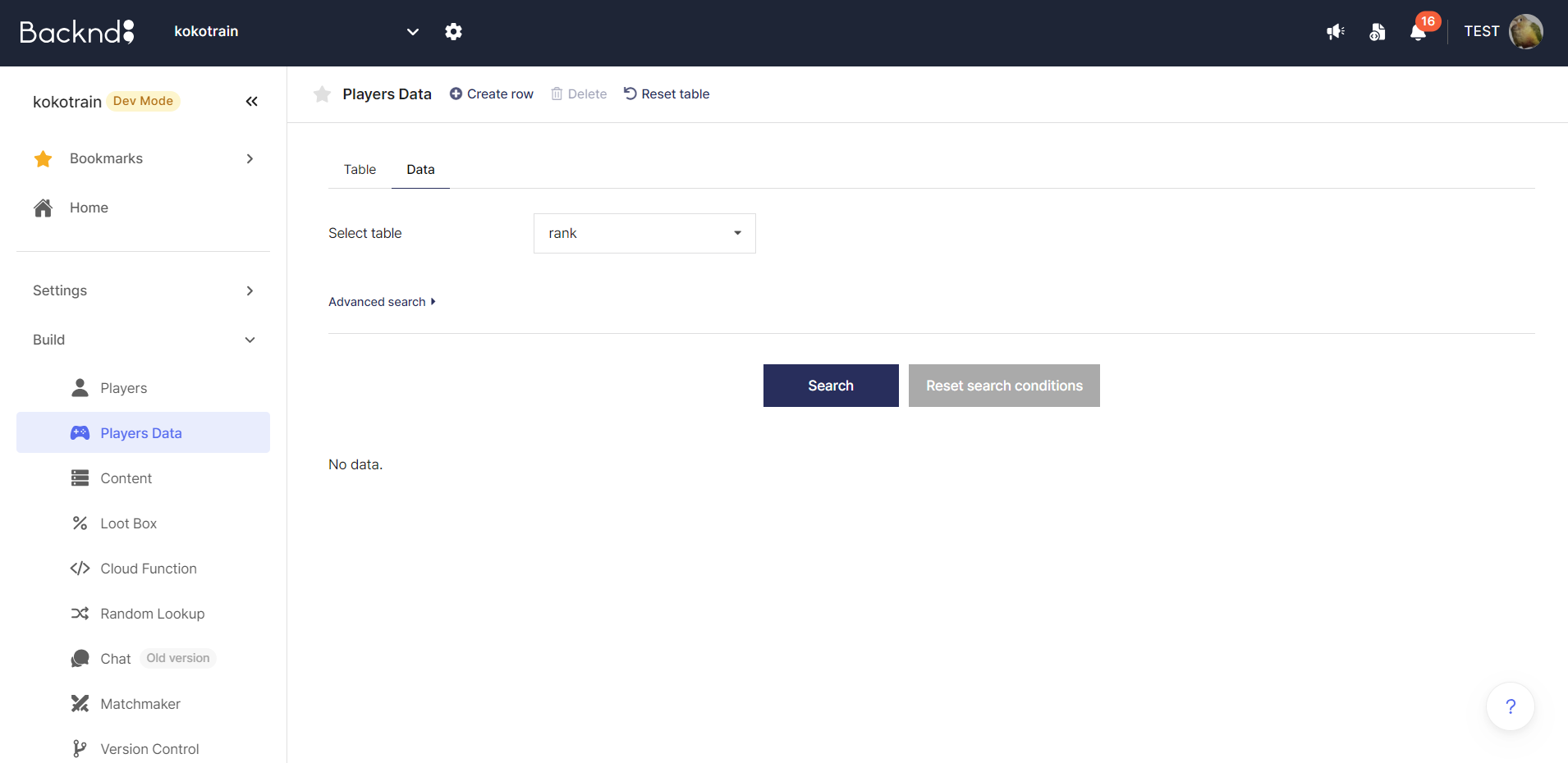Click the megaphone announcements icon
Image resolution: width=1568 pixels, height=763 pixels.
(x=1336, y=32)
